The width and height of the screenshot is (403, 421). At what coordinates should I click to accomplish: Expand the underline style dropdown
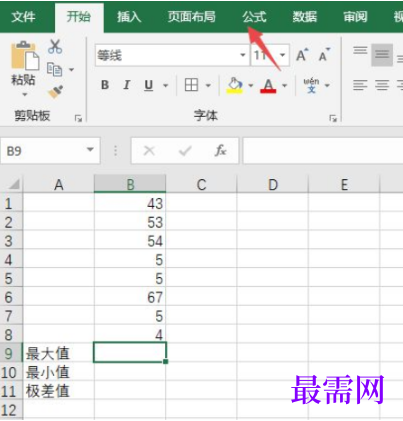coord(165,86)
